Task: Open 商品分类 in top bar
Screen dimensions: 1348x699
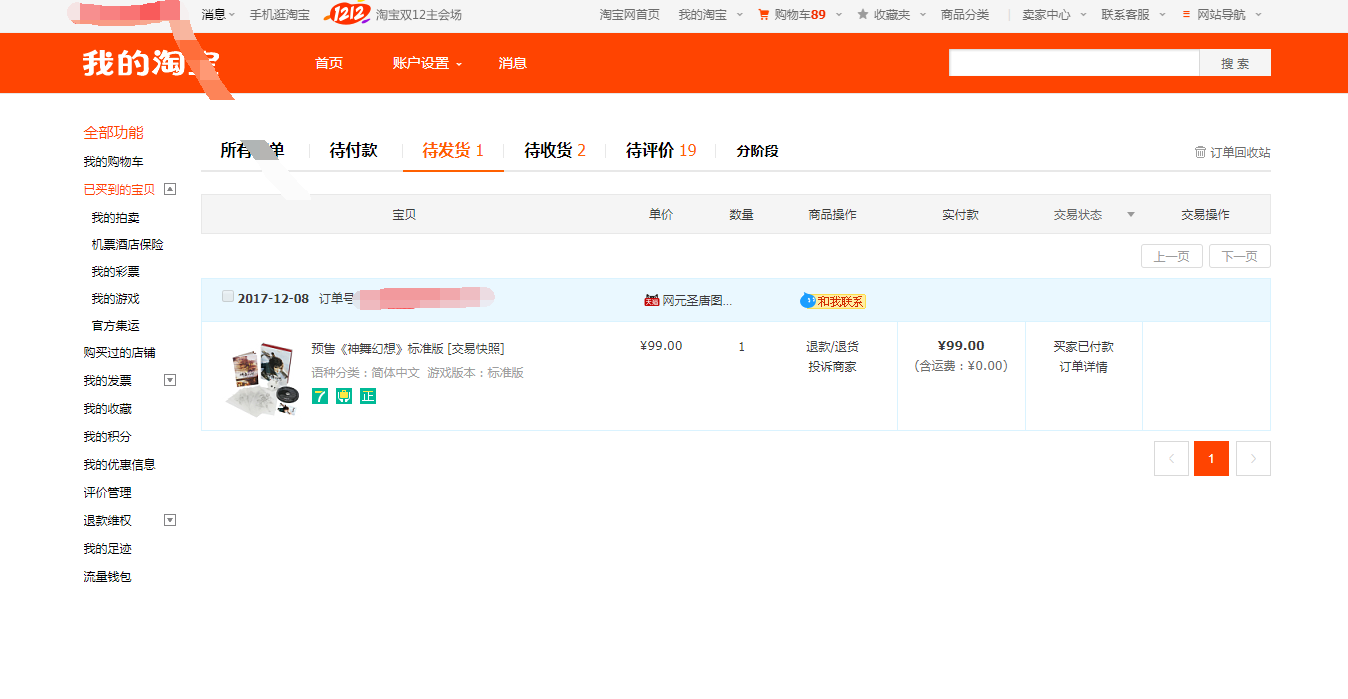Action: 965,15
